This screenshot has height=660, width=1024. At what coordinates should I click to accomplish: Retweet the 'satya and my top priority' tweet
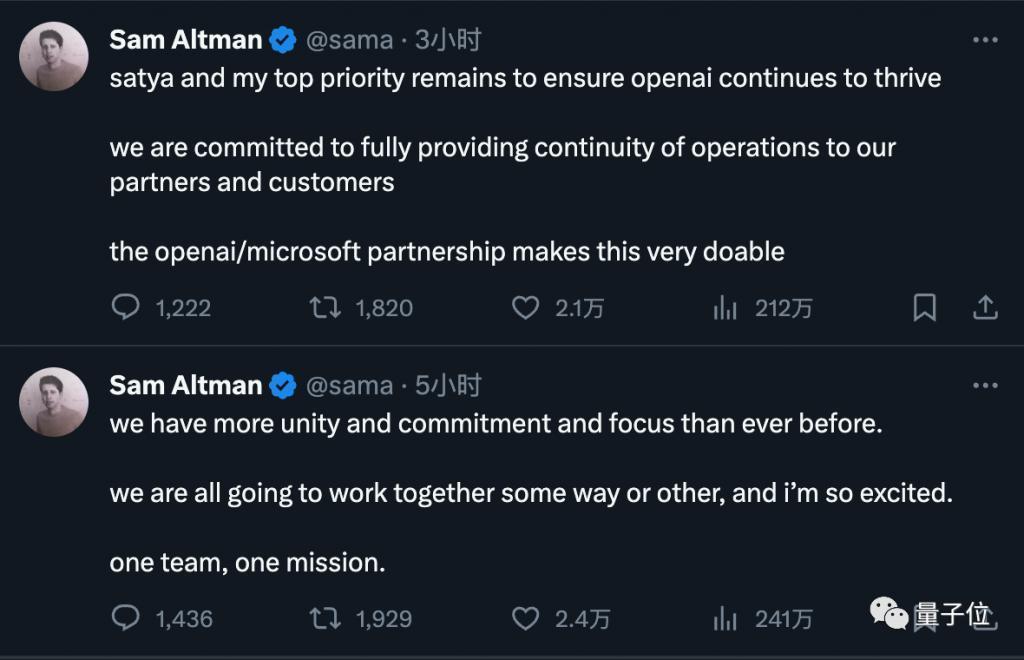pos(326,307)
